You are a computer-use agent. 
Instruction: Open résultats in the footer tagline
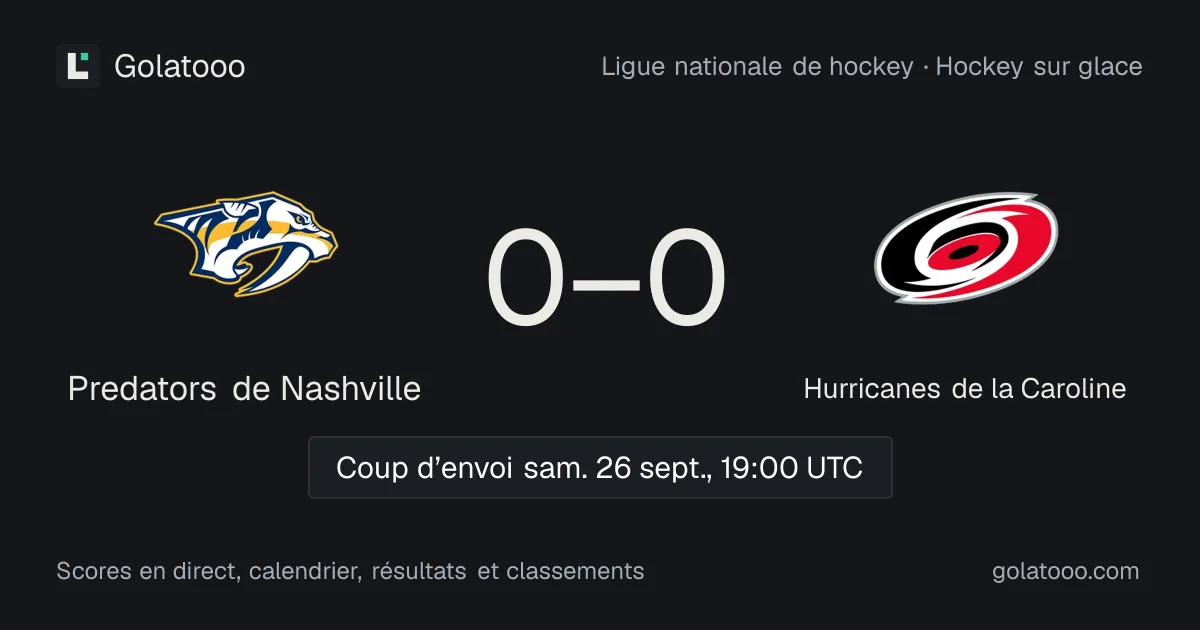coord(419,571)
